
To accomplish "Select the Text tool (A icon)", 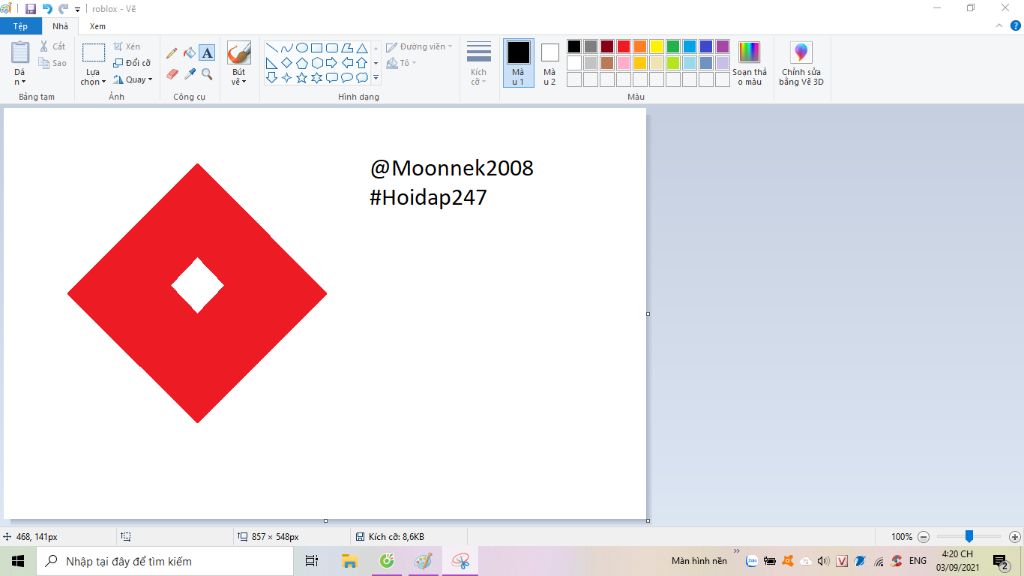I will pos(207,53).
